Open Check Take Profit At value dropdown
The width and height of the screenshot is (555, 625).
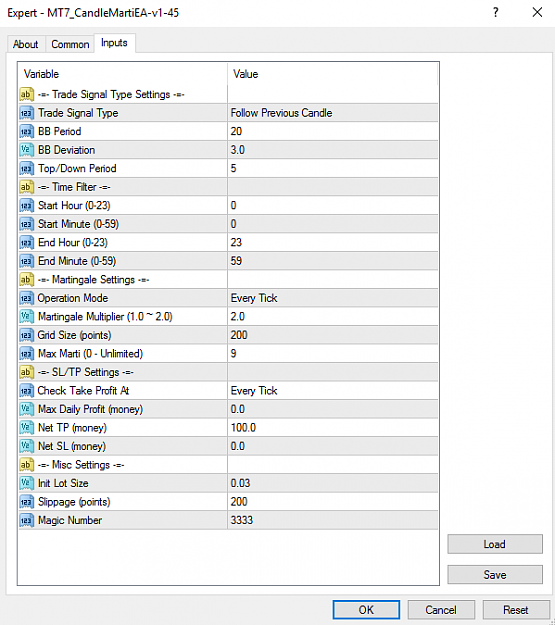333,391
